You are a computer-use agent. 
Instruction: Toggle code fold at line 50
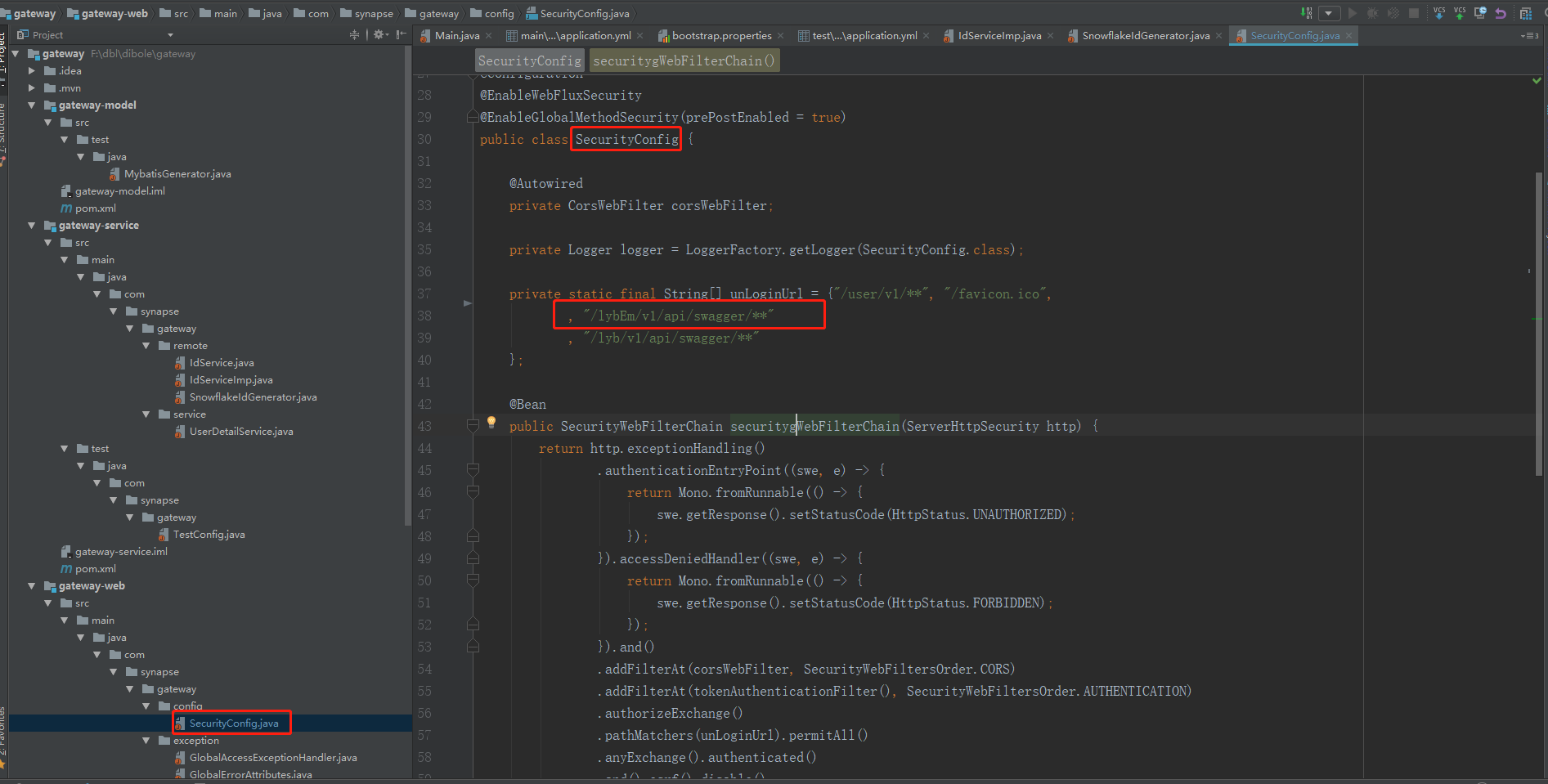(x=473, y=580)
